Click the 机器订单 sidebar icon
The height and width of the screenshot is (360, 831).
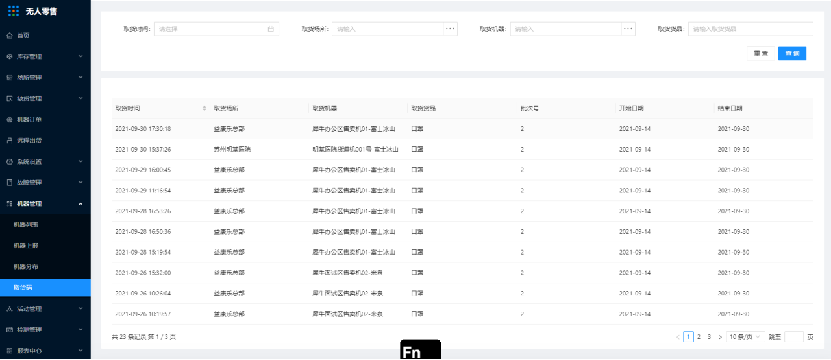pos(9,120)
